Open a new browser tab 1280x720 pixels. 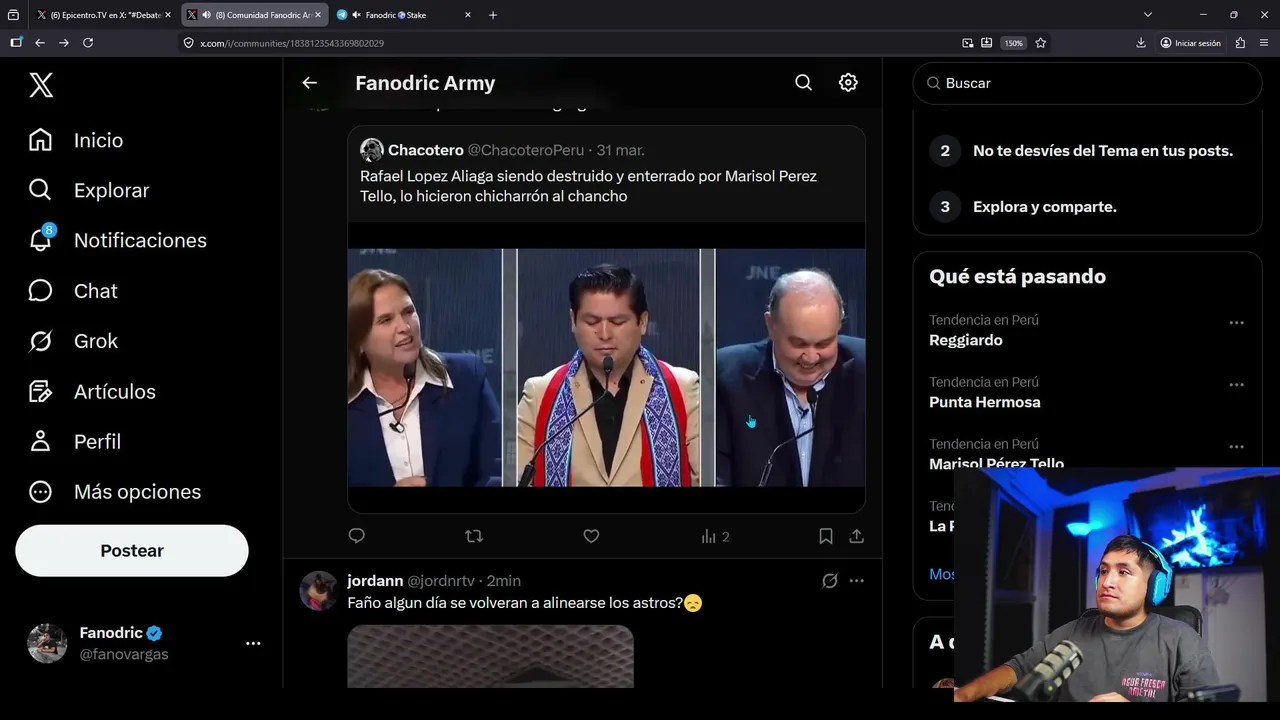click(493, 15)
